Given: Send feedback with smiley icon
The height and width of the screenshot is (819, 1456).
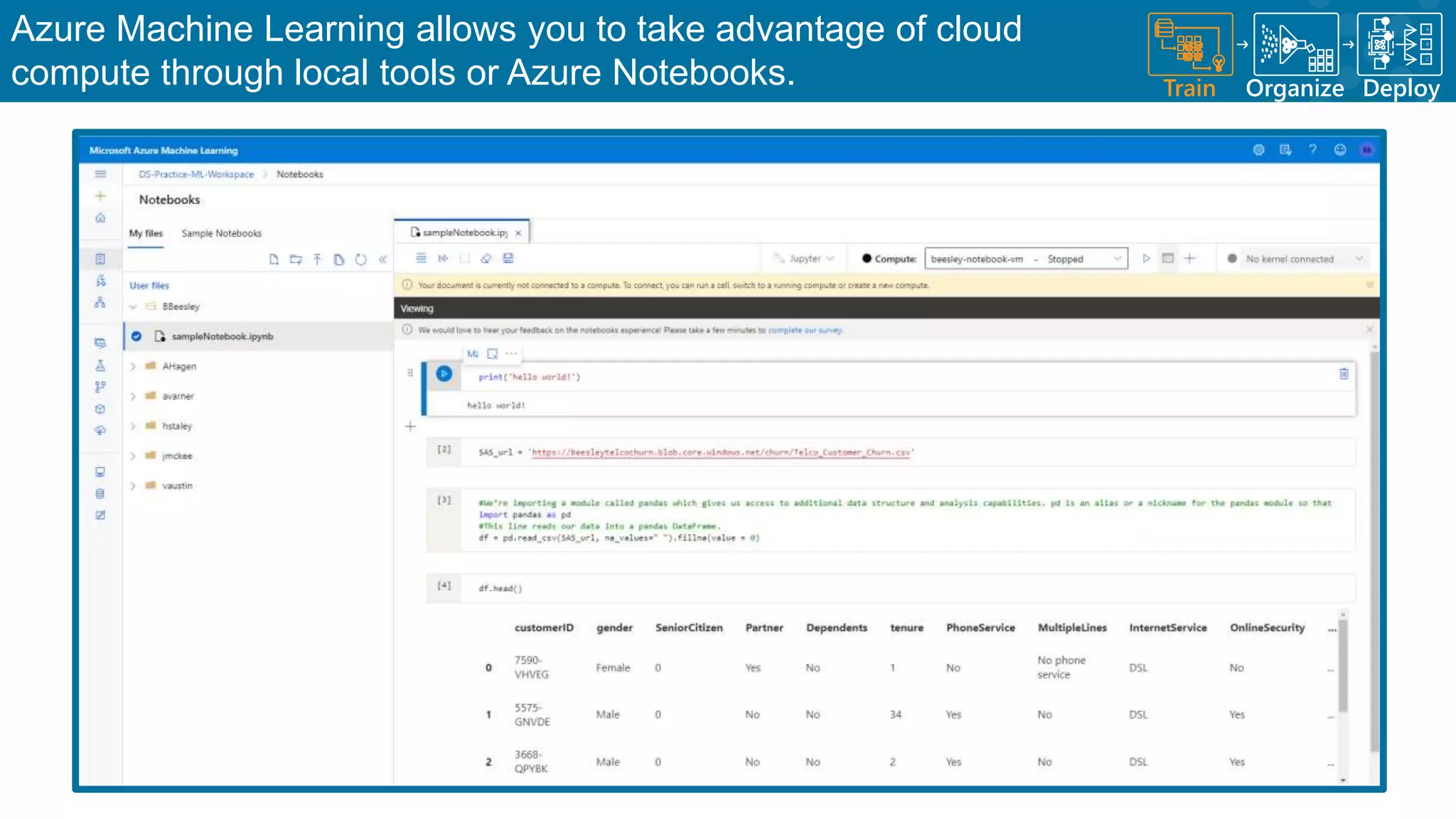Looking at the screenshot, I should coord(1340,149).
